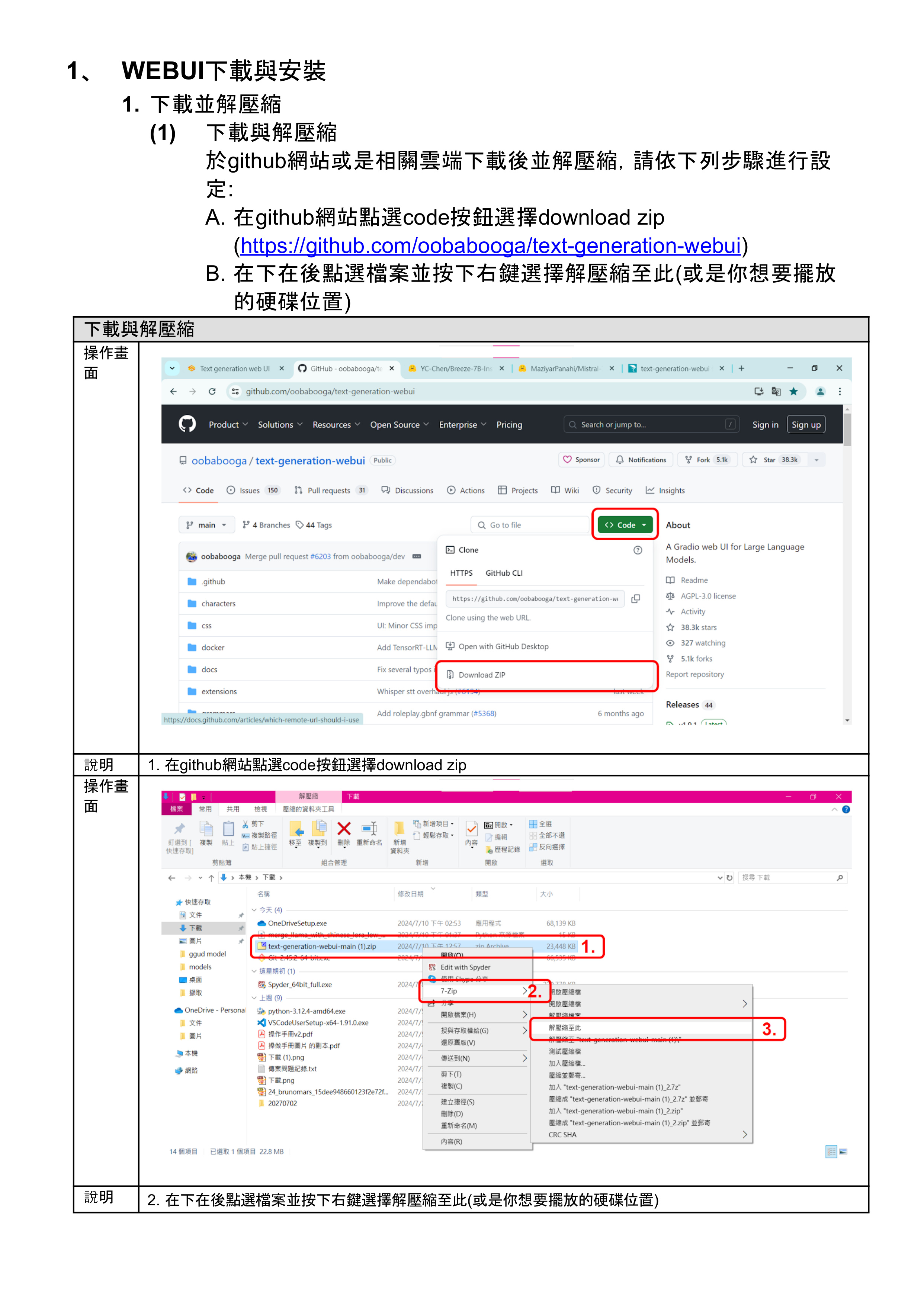Click the Copy (複製) icon in the Explorer ribbon
Viewport: 924px width, 1305px height.
click(x=206, y=829)
